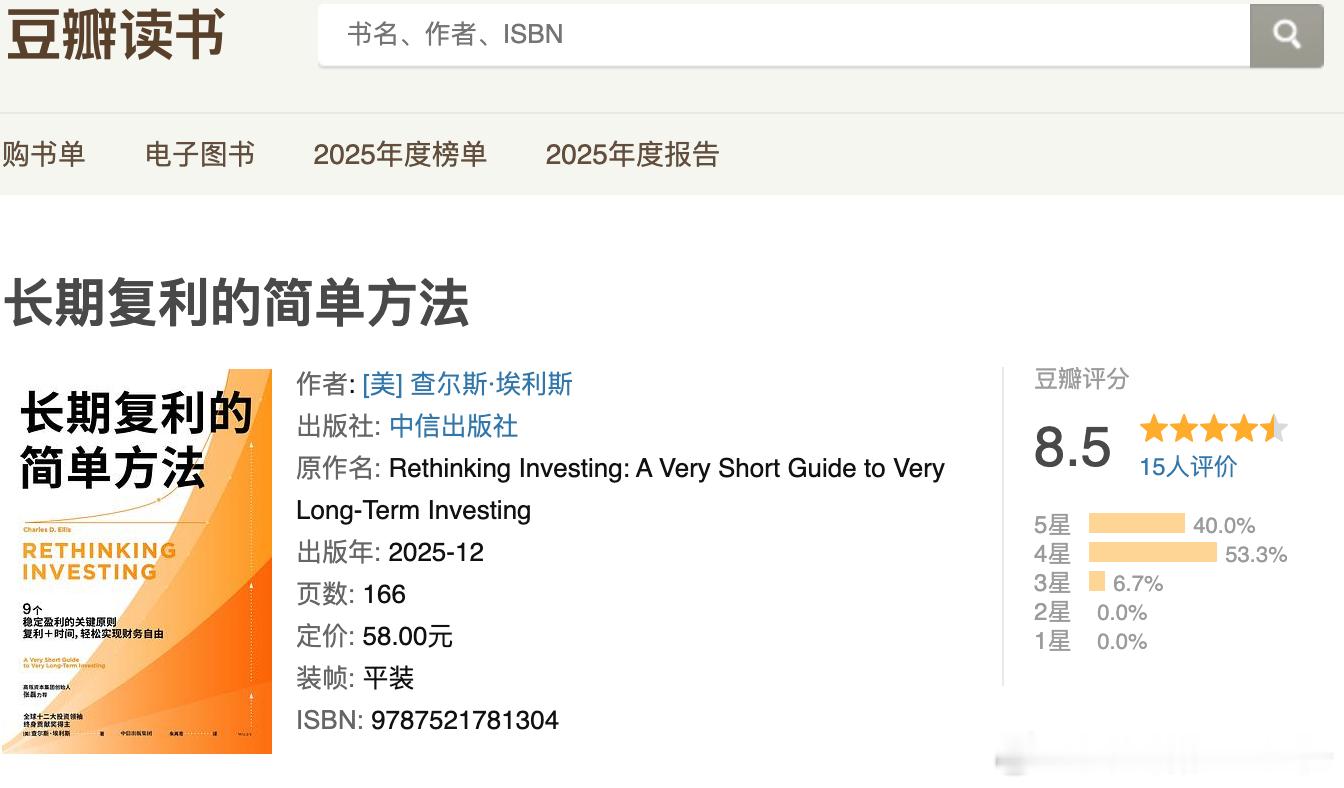Viewport: 1344px width, 788px height.
Task: Click the search input field
Action: point(700,35)
